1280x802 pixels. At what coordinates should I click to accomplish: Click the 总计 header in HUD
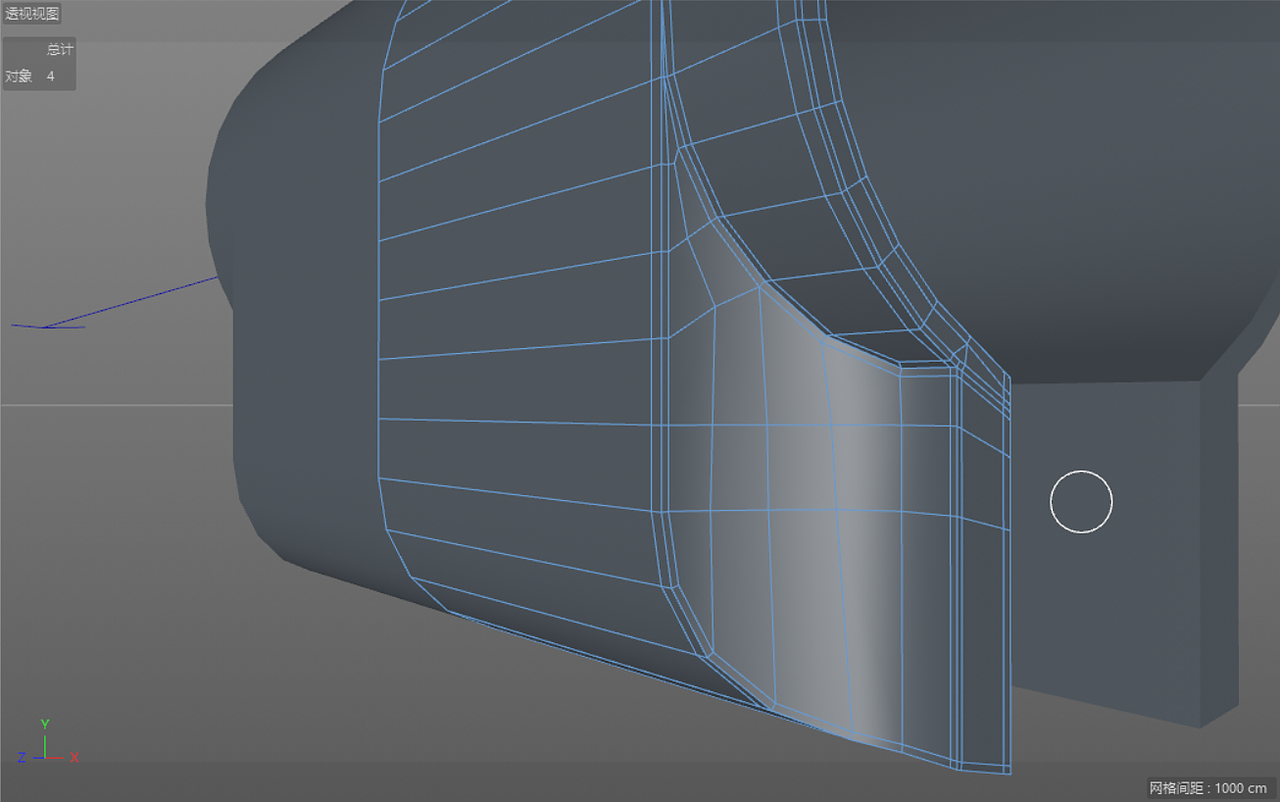(x=60, y=50)
